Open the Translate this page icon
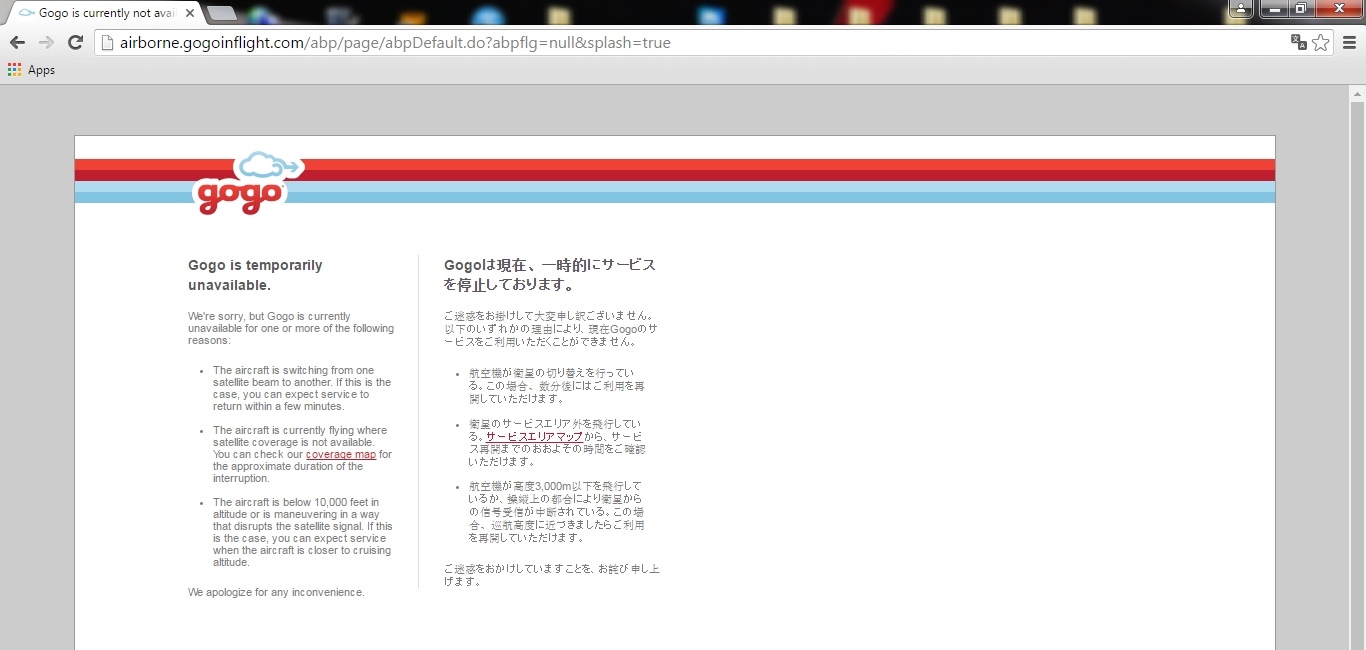The image size is (1366, 650). click(x=1299, y=42)
